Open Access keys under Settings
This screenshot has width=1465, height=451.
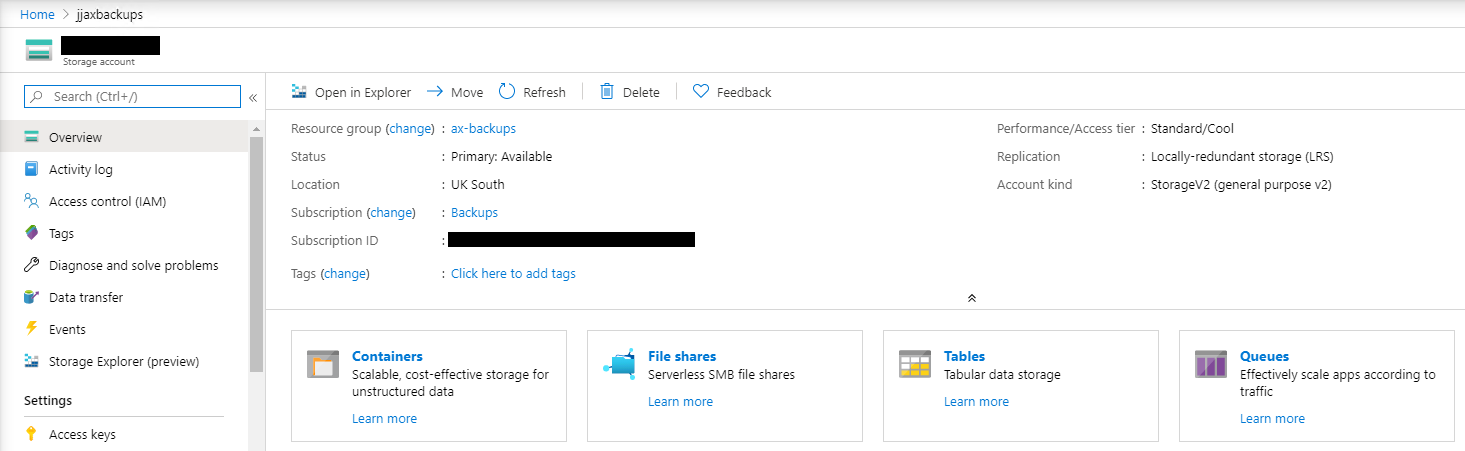click(124, 434)
